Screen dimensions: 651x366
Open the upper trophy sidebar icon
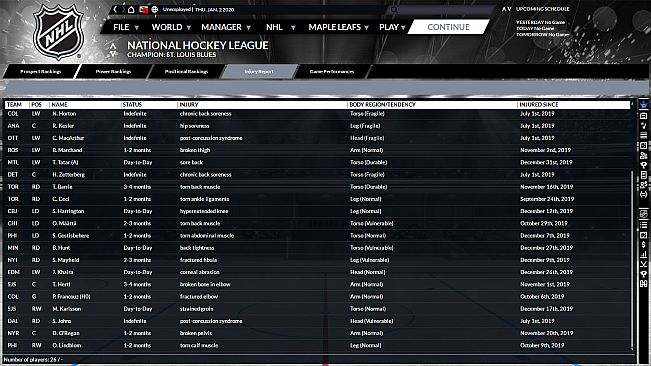click(644, 165)
